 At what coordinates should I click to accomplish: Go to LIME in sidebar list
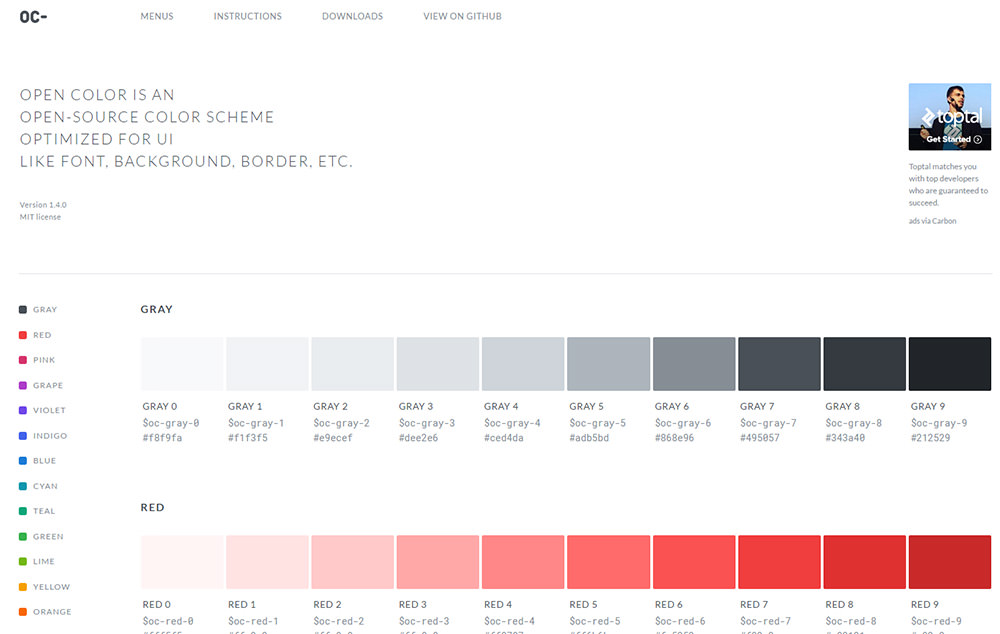coord(44,561)
